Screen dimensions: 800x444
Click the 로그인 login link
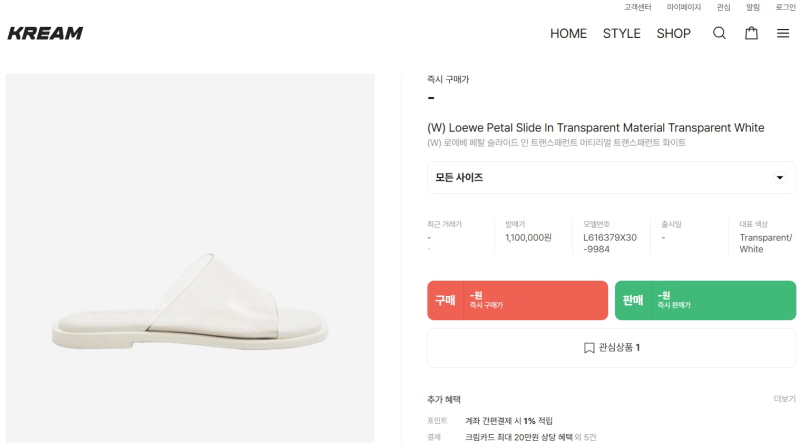click(785, 7)
